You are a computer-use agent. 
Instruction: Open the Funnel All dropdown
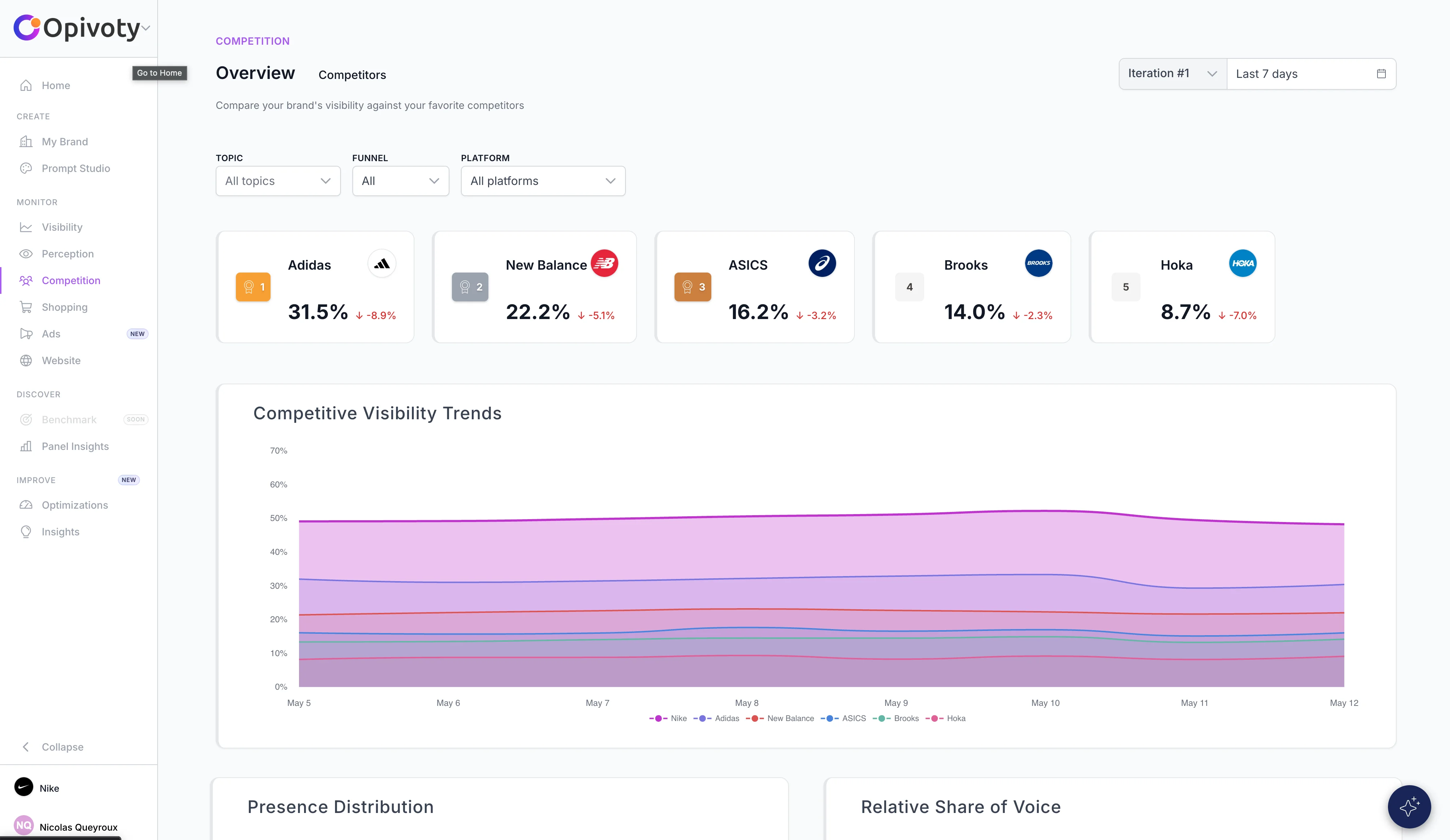(400, 181)
